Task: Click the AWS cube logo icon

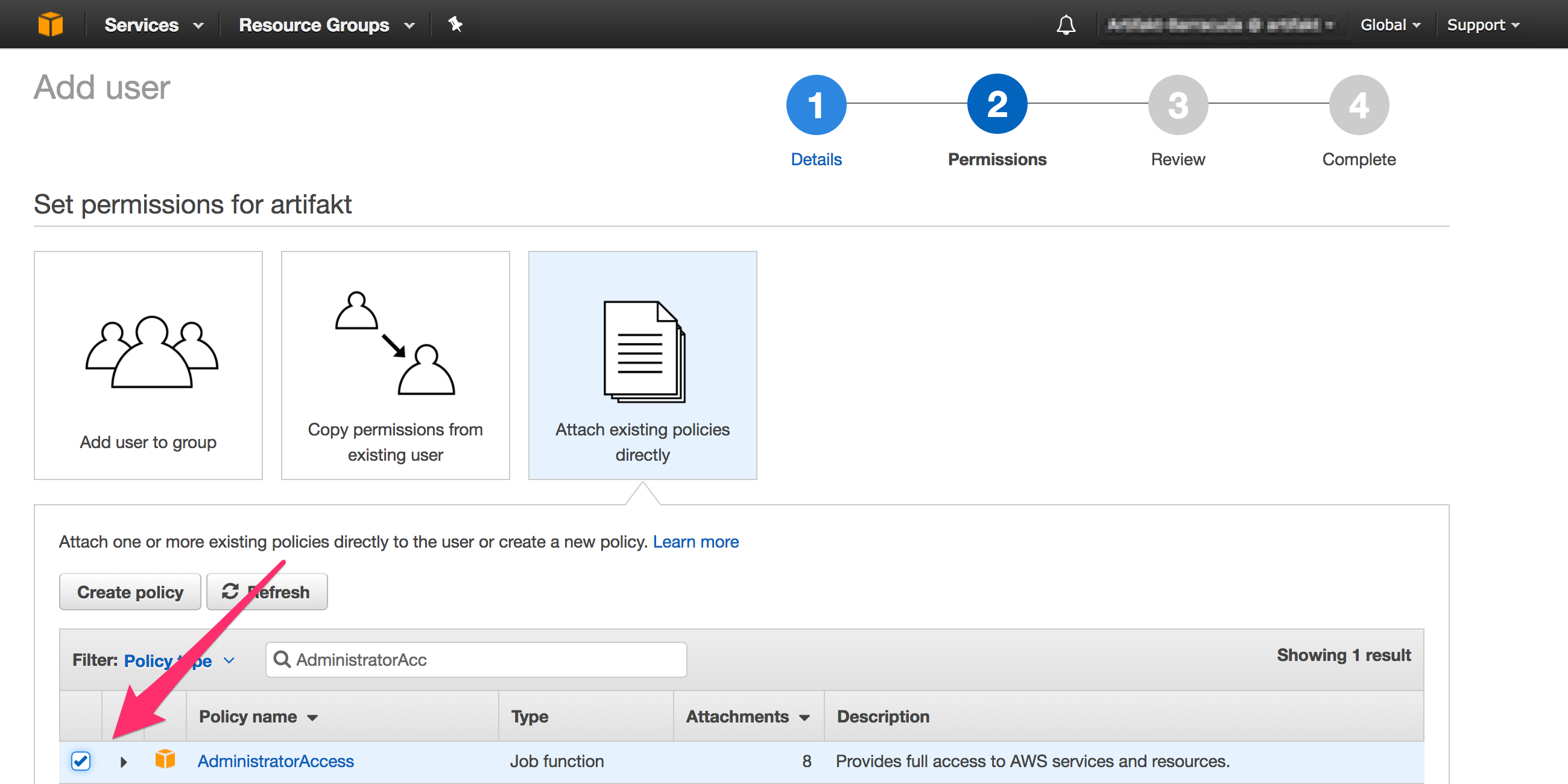Action: click(x=50, y=25)
